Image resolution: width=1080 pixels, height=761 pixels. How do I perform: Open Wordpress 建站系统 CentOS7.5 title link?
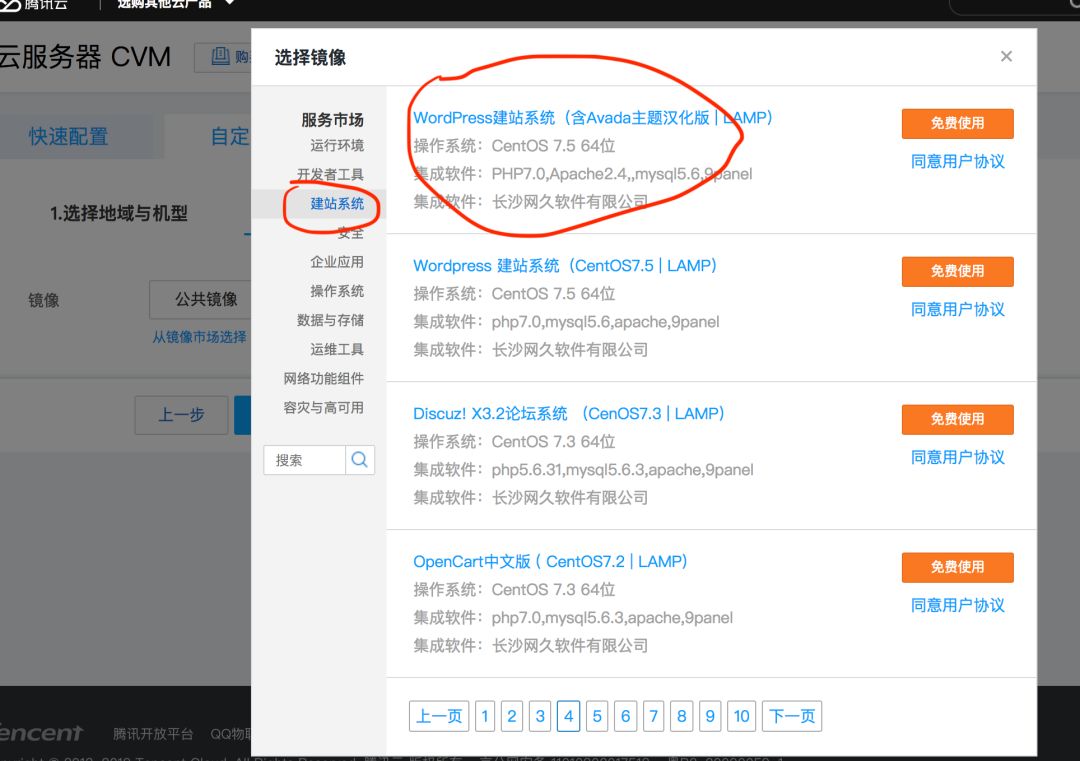[x=565, y=266]
